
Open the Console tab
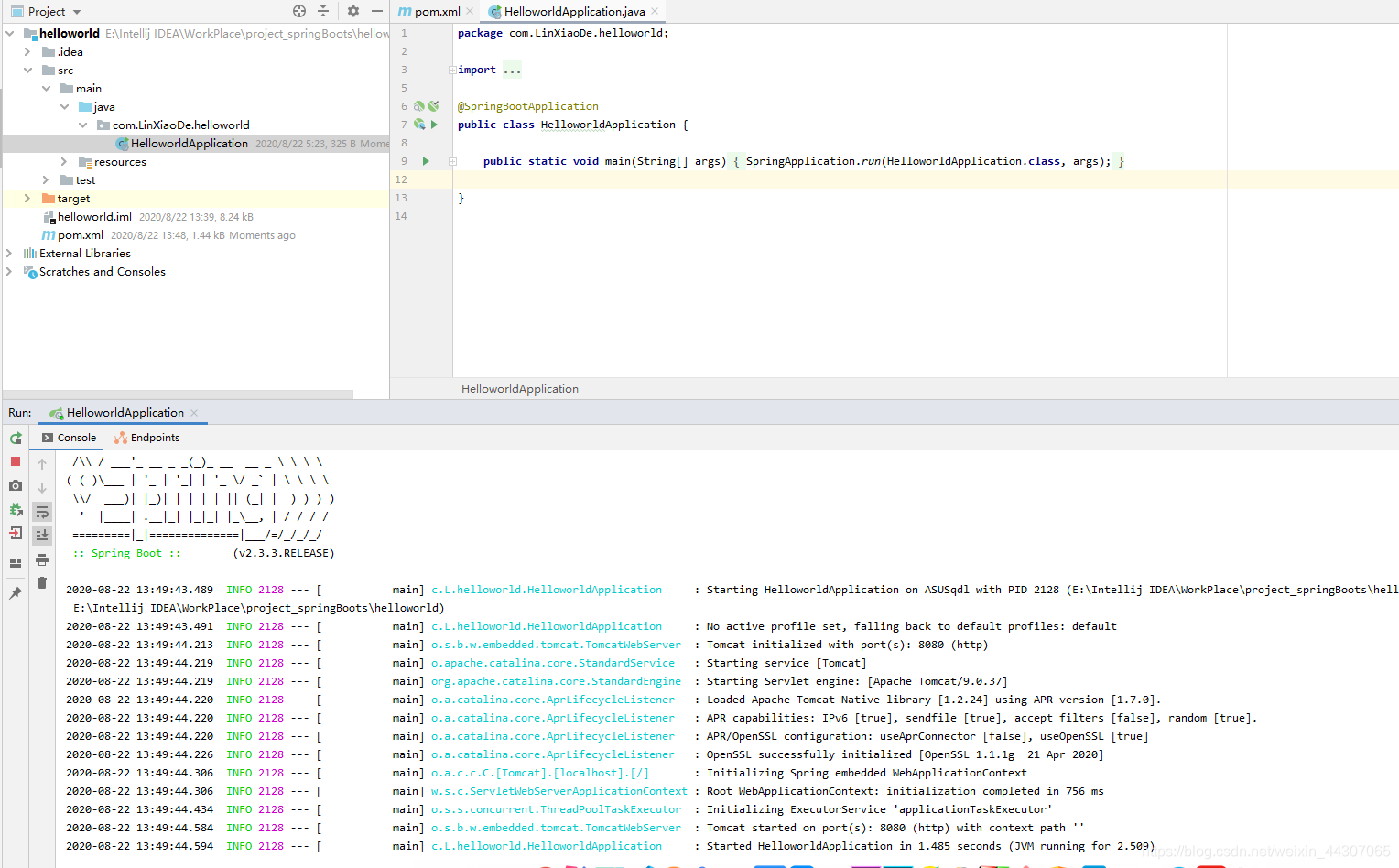(x=69, y=438)
